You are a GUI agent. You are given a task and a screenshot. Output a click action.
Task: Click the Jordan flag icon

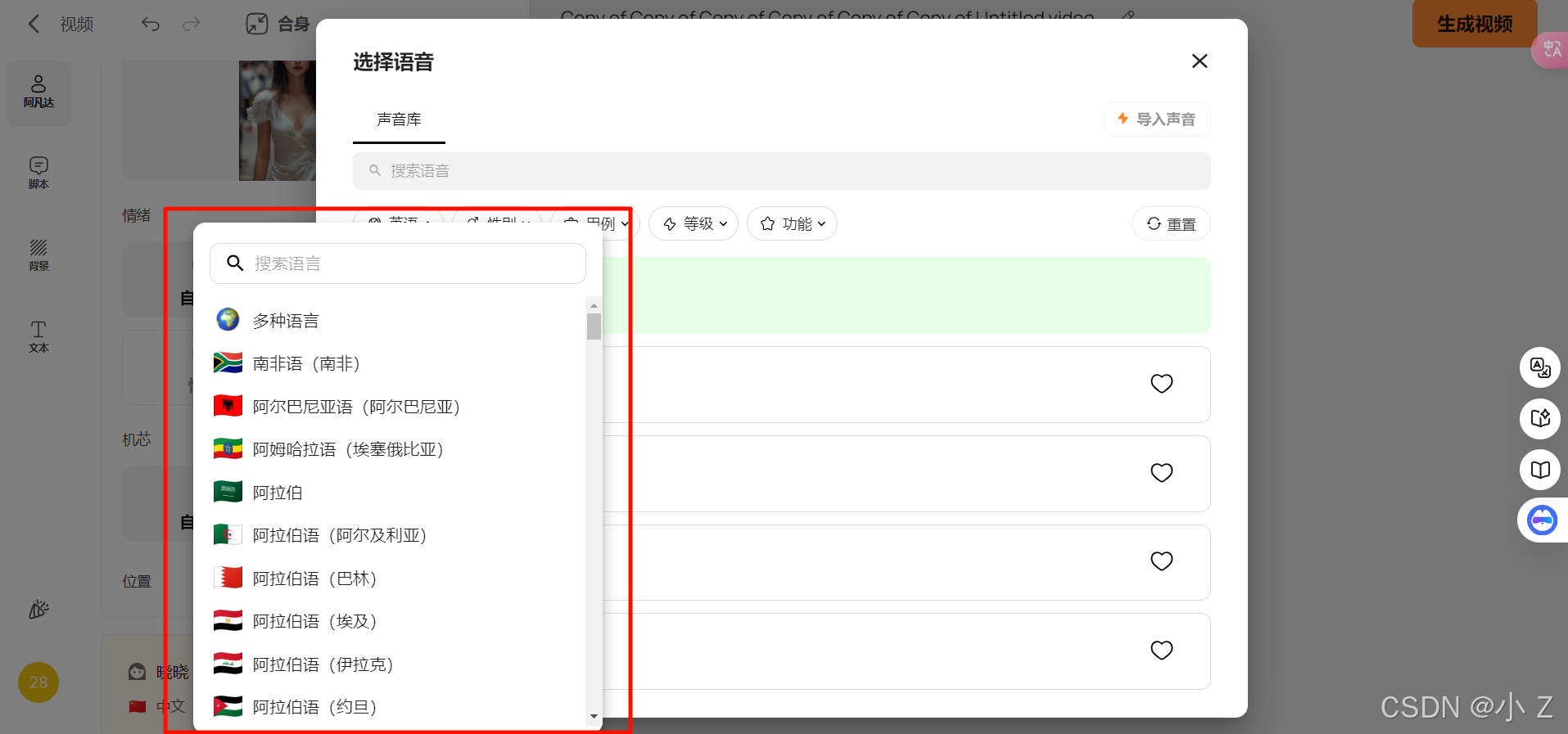228,706
